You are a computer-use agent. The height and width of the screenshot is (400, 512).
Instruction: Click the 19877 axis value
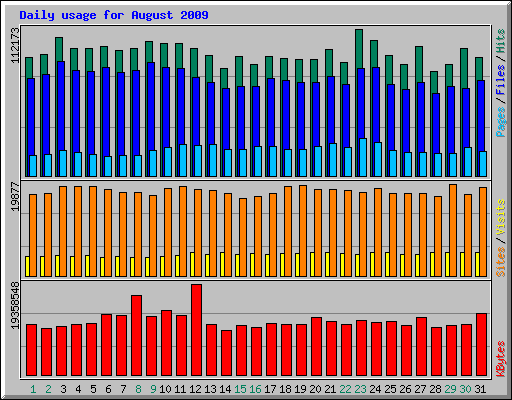coord(15,197)
